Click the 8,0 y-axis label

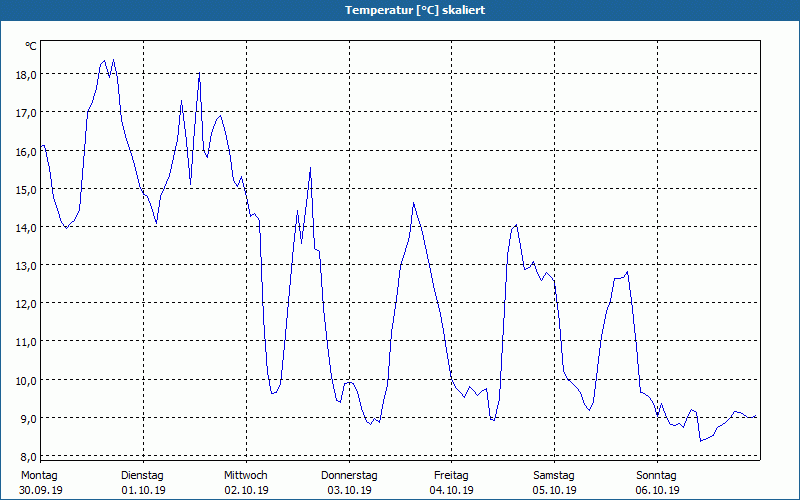(27, 457)
